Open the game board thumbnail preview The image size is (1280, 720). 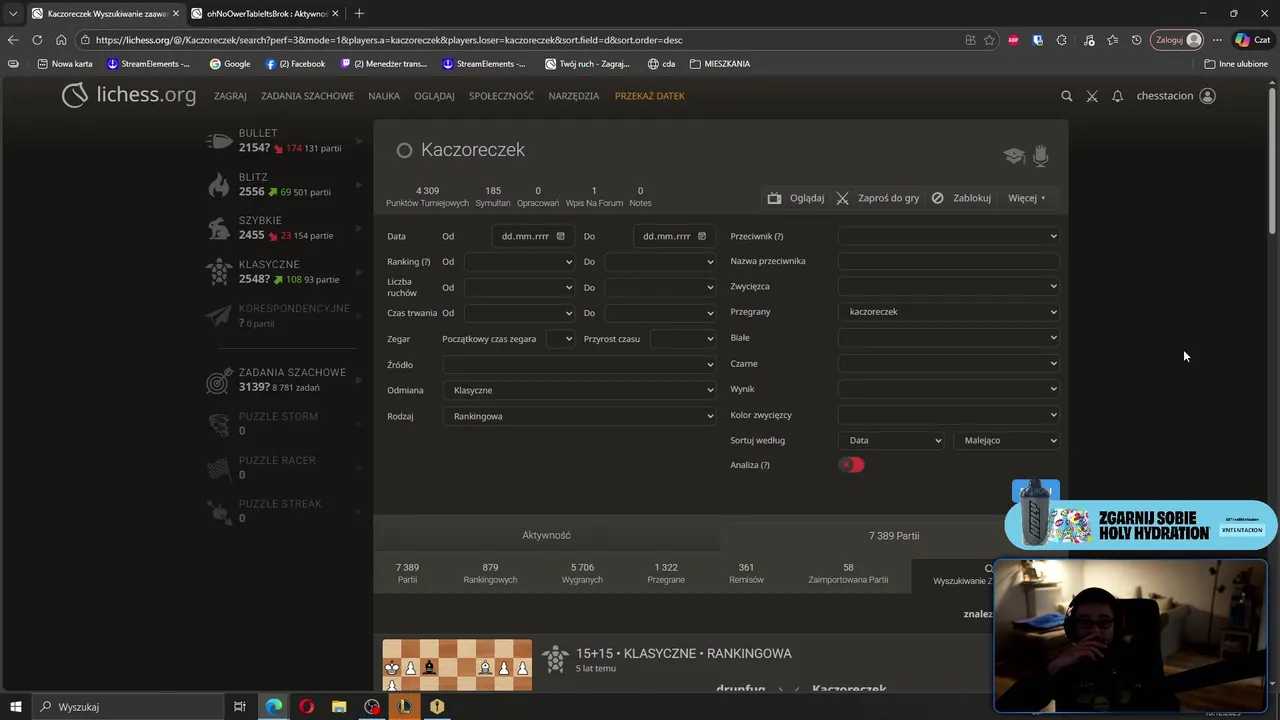coord(457,666)
